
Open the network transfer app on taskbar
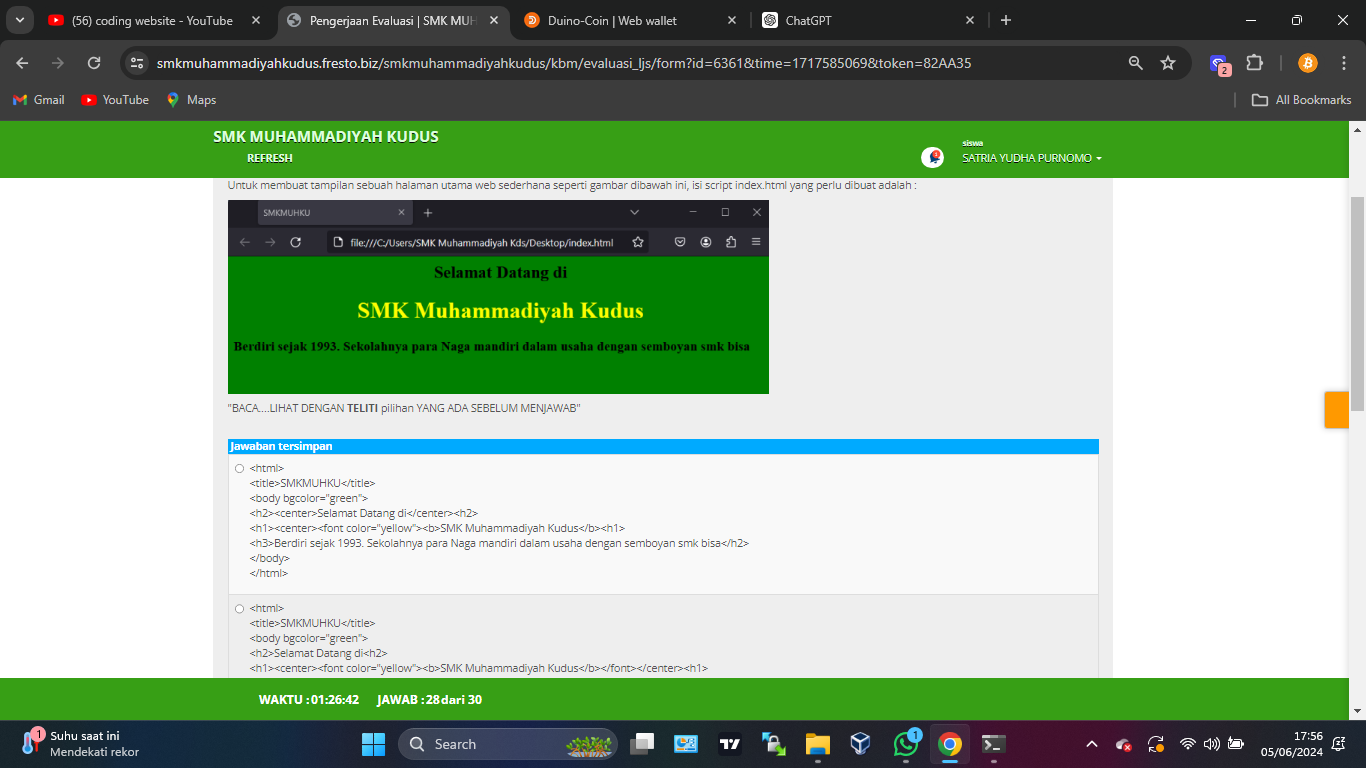pyautogui.click(x=773, y=744)
